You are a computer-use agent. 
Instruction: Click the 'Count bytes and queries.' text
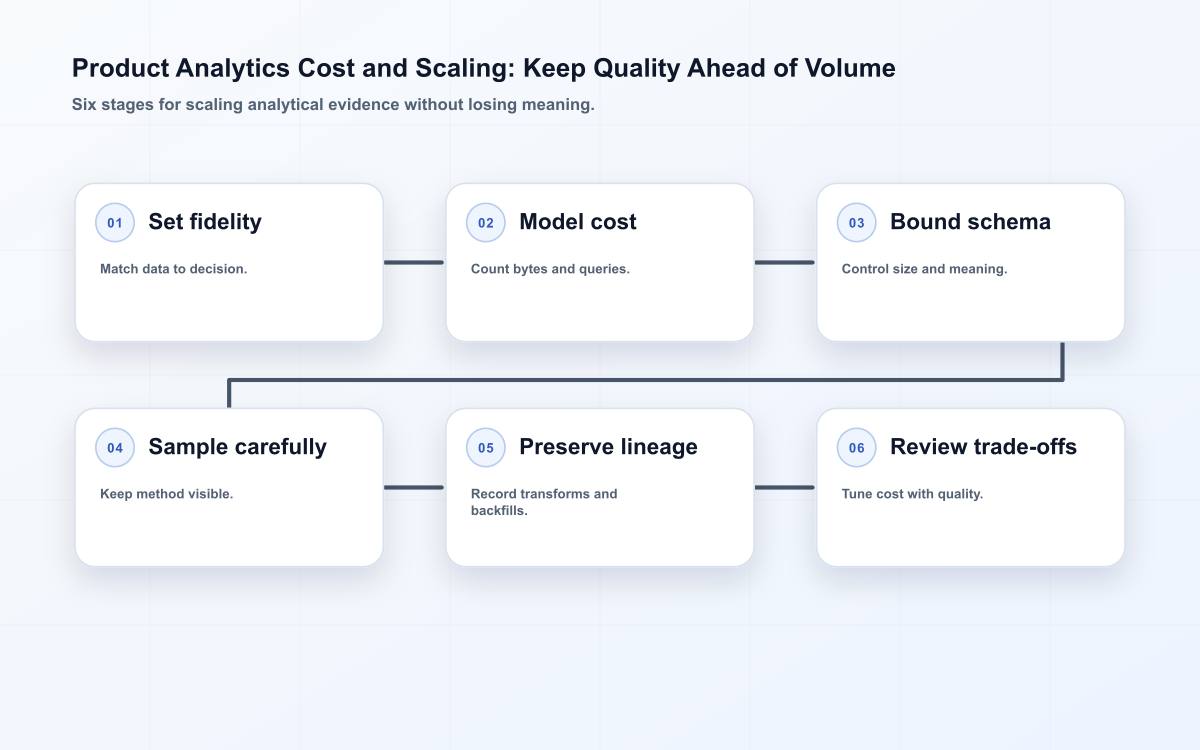point(550,269)
